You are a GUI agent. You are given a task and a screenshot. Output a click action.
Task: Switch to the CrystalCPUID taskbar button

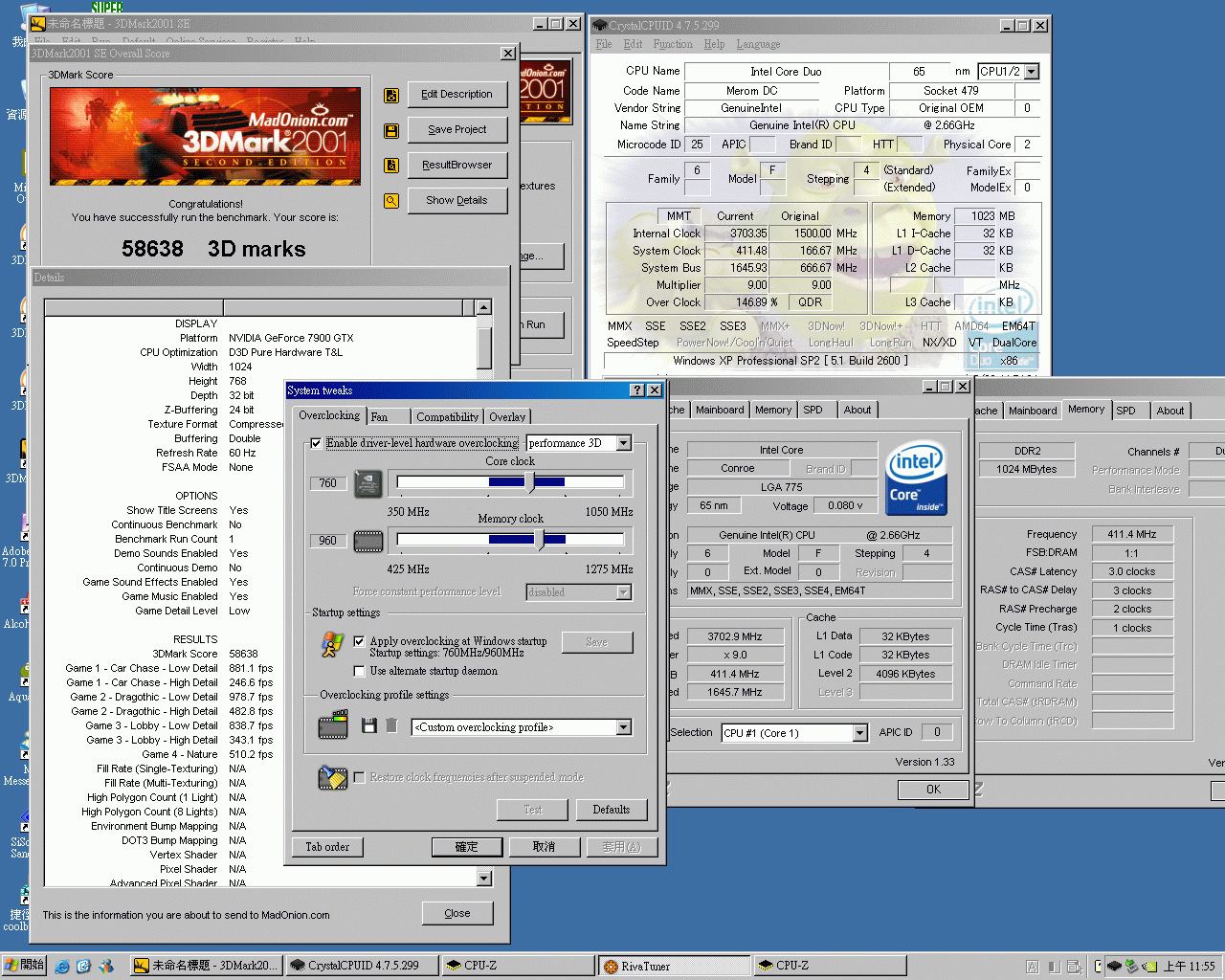coord(363,966)
